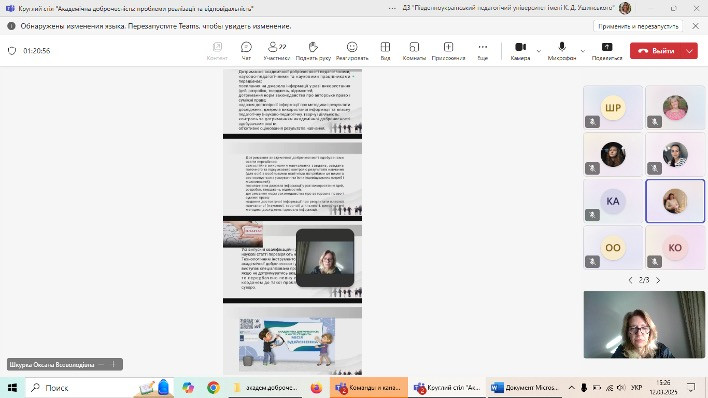Start sharing your screen
708x398 pixels.
pyautogui.click(x=607, y=51)
